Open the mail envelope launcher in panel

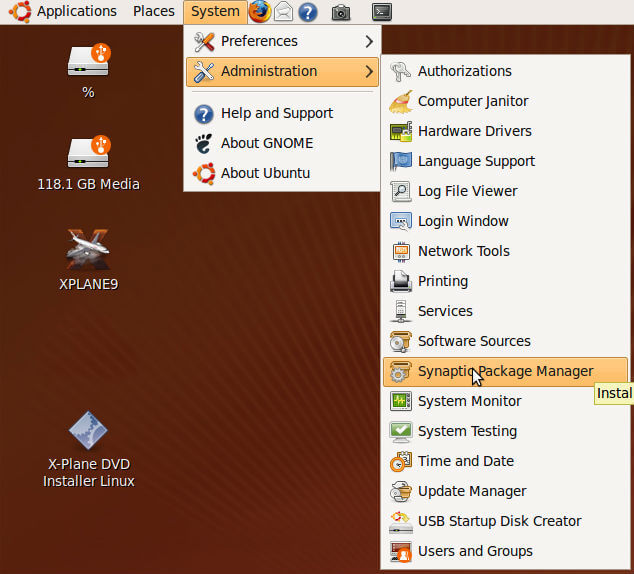pyautogui.click(x=283, y=12)
